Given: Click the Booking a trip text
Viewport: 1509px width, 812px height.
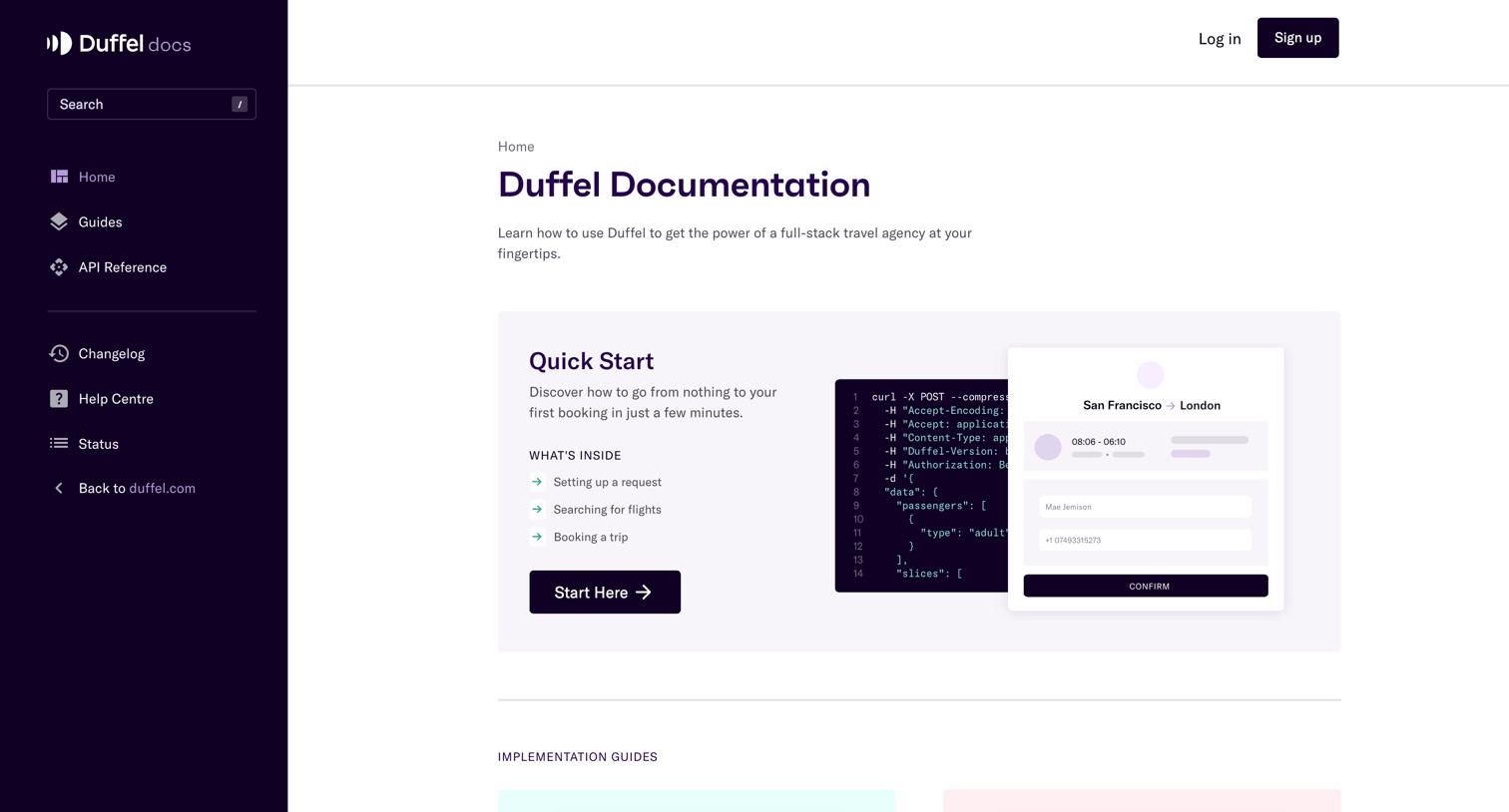Looking at the screenshot, I should 591,537.
